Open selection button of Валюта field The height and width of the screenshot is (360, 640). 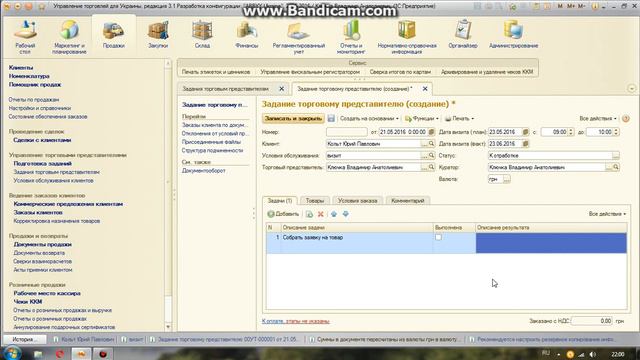click(507, 179)
